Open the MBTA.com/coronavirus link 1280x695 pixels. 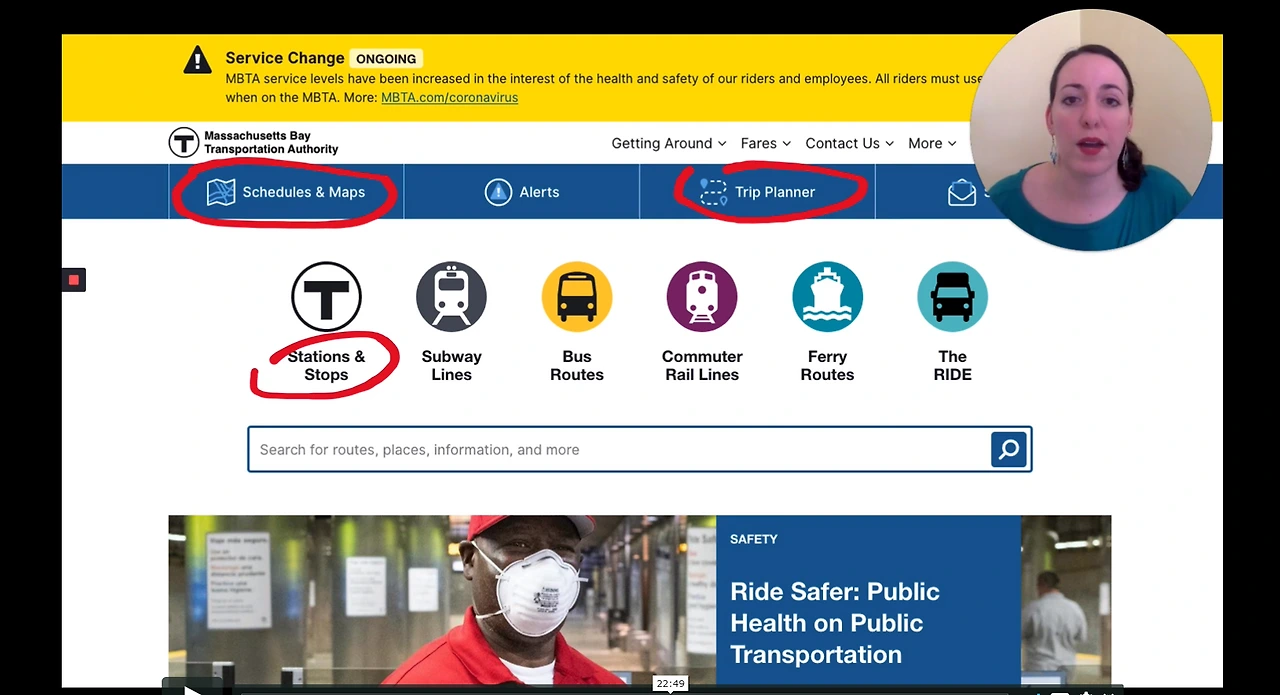[449, 97]
